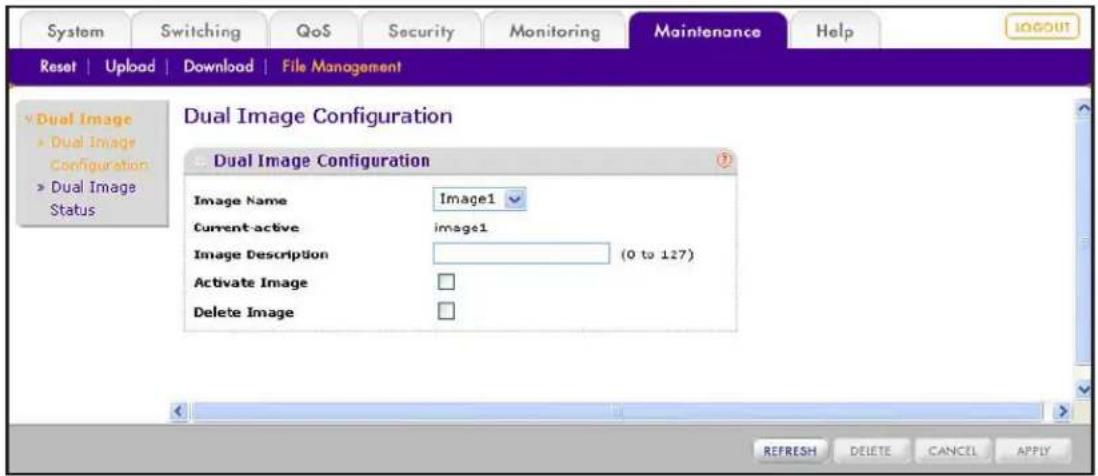Open the System tab

(x=75, y=32)
